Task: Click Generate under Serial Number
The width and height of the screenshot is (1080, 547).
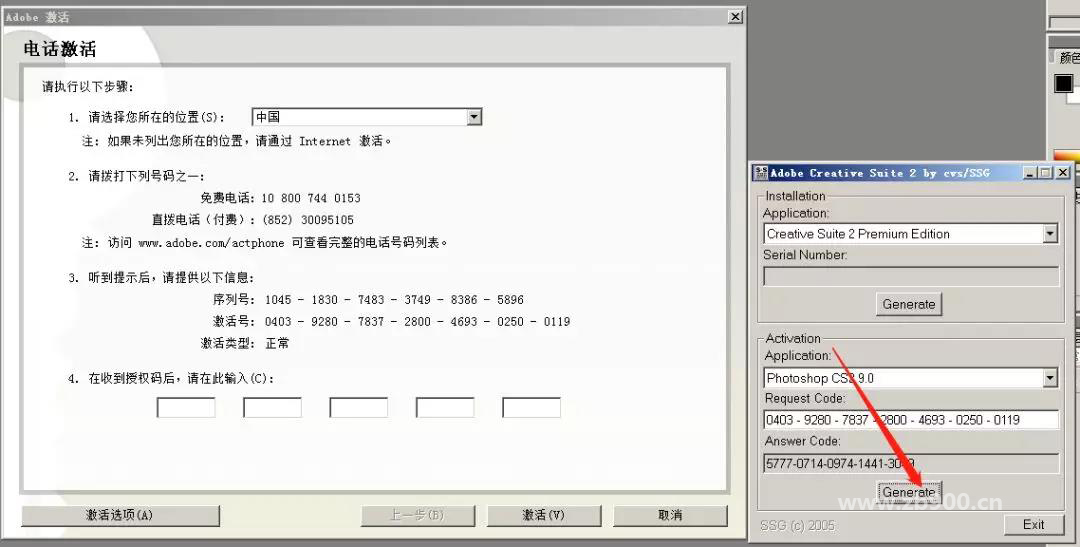Action: tap(908, 304)
